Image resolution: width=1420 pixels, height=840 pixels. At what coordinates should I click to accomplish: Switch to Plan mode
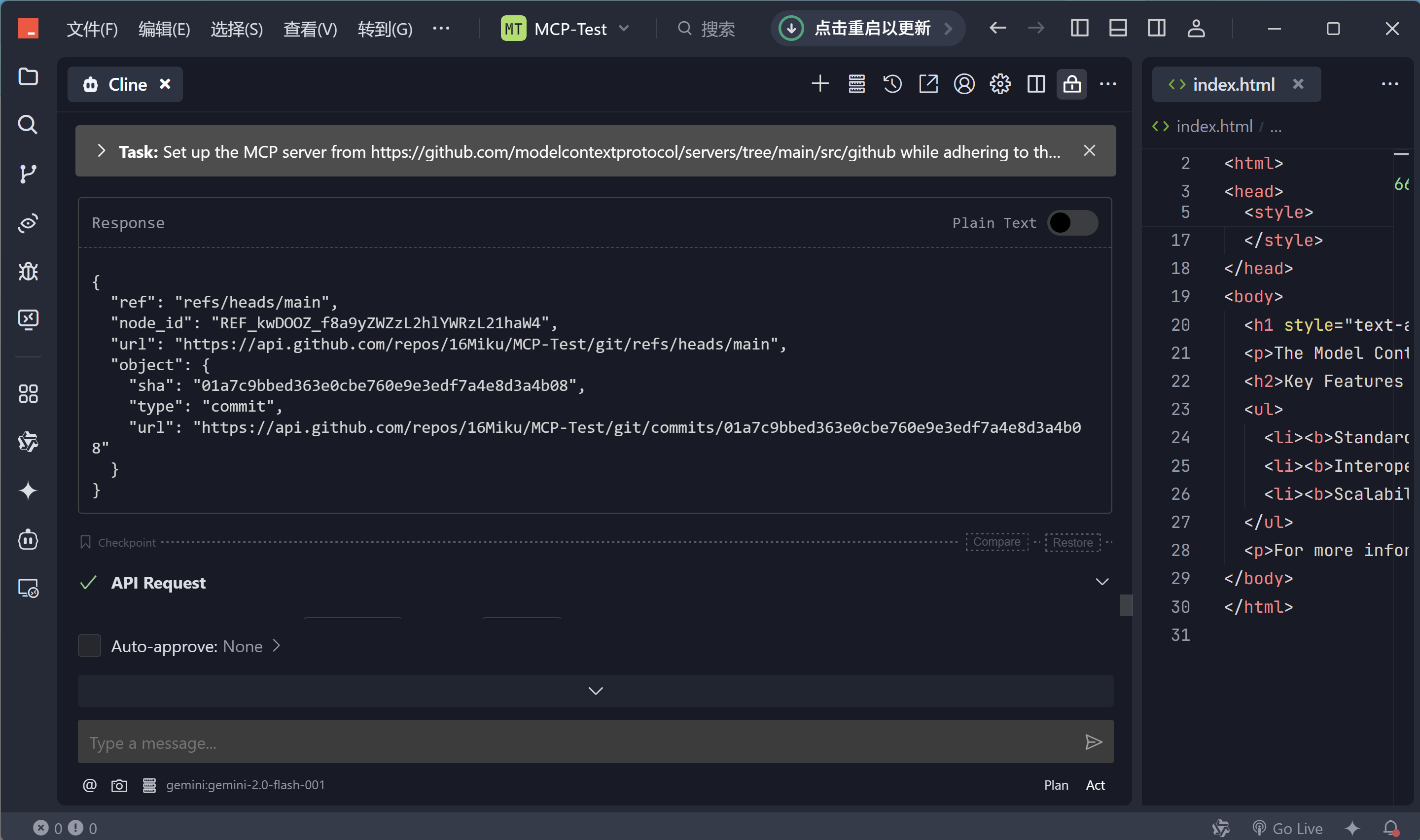coord(1056,785)
